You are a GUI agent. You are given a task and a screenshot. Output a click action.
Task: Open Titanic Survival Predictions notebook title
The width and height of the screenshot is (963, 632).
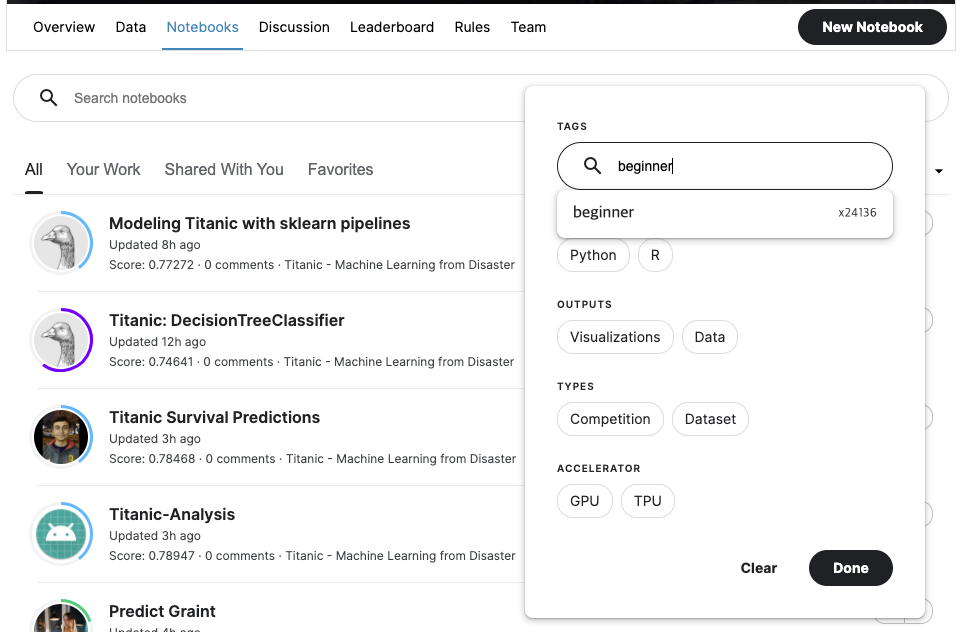(x=214, y=417)
